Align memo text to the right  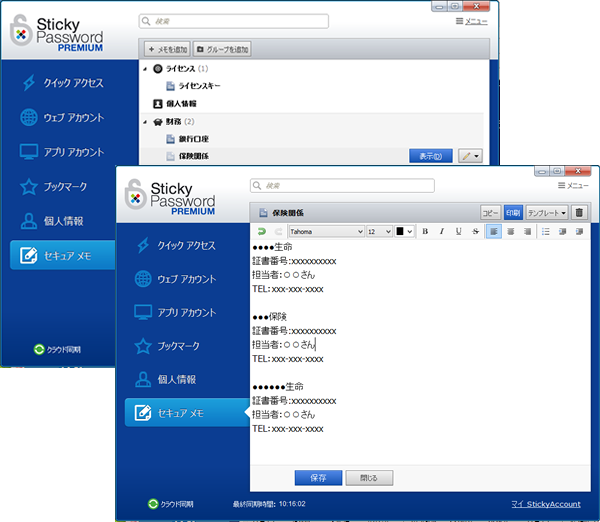[x=527, y=232]
